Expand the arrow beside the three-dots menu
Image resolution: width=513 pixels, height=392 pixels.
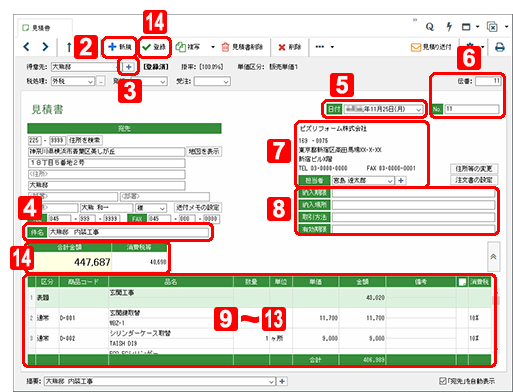(x=332, y=47)
